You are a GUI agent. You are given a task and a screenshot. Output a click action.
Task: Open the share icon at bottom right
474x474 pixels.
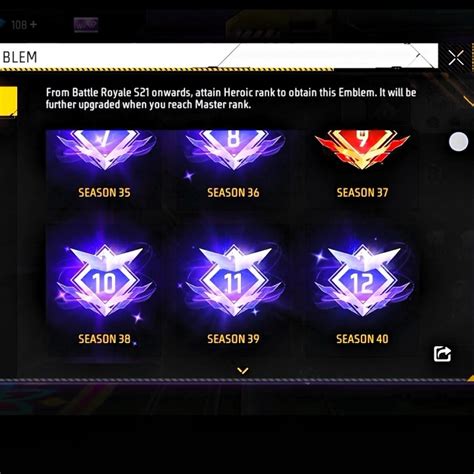(x=442, y=354)
